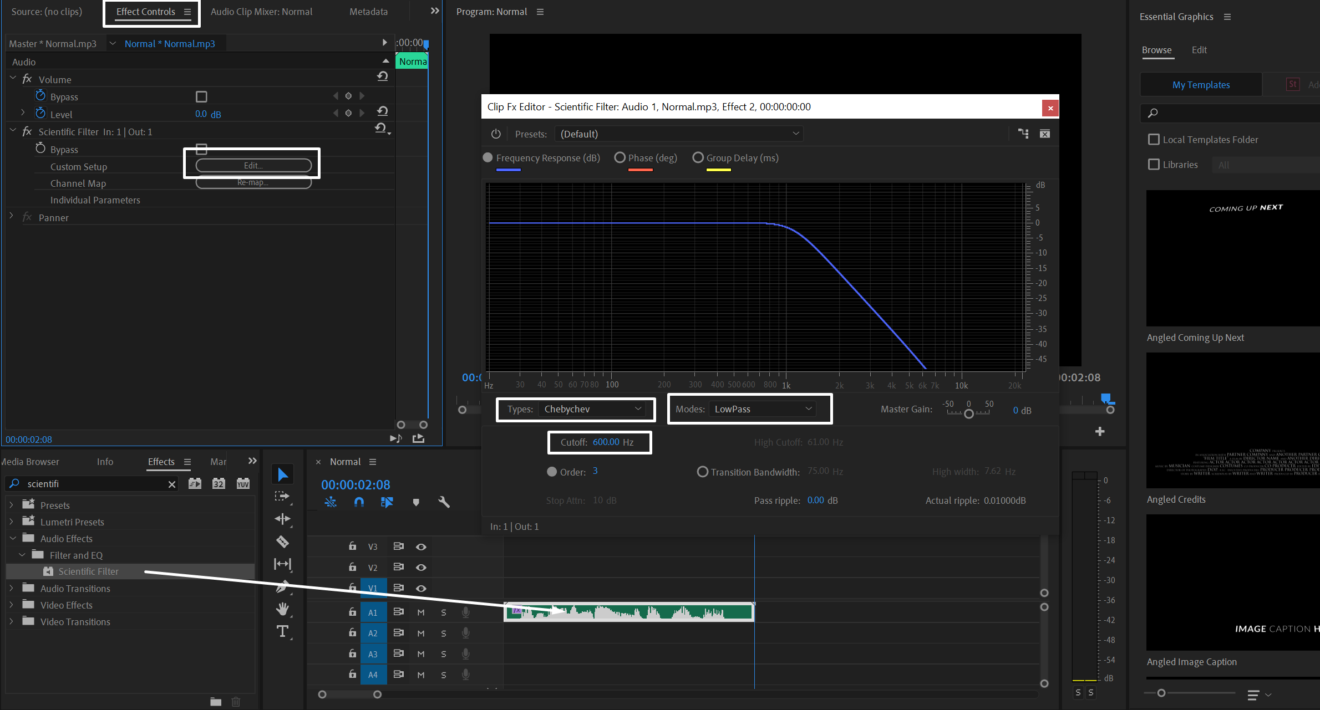Select the Razor tool
The width and height of the screenshot is (1320, 710).
click(x=283, y=540)
